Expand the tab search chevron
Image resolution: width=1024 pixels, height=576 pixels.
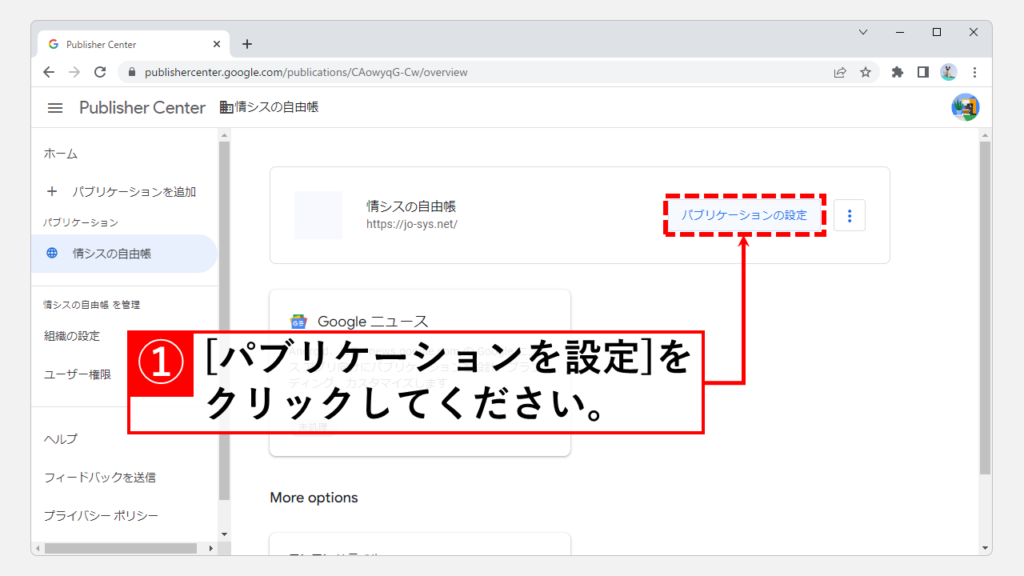click(x=864, y=32)
